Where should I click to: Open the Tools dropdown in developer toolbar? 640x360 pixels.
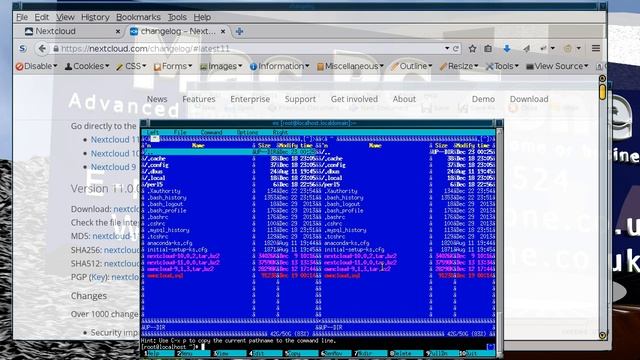pyautogui.click(x=502, y=66)
